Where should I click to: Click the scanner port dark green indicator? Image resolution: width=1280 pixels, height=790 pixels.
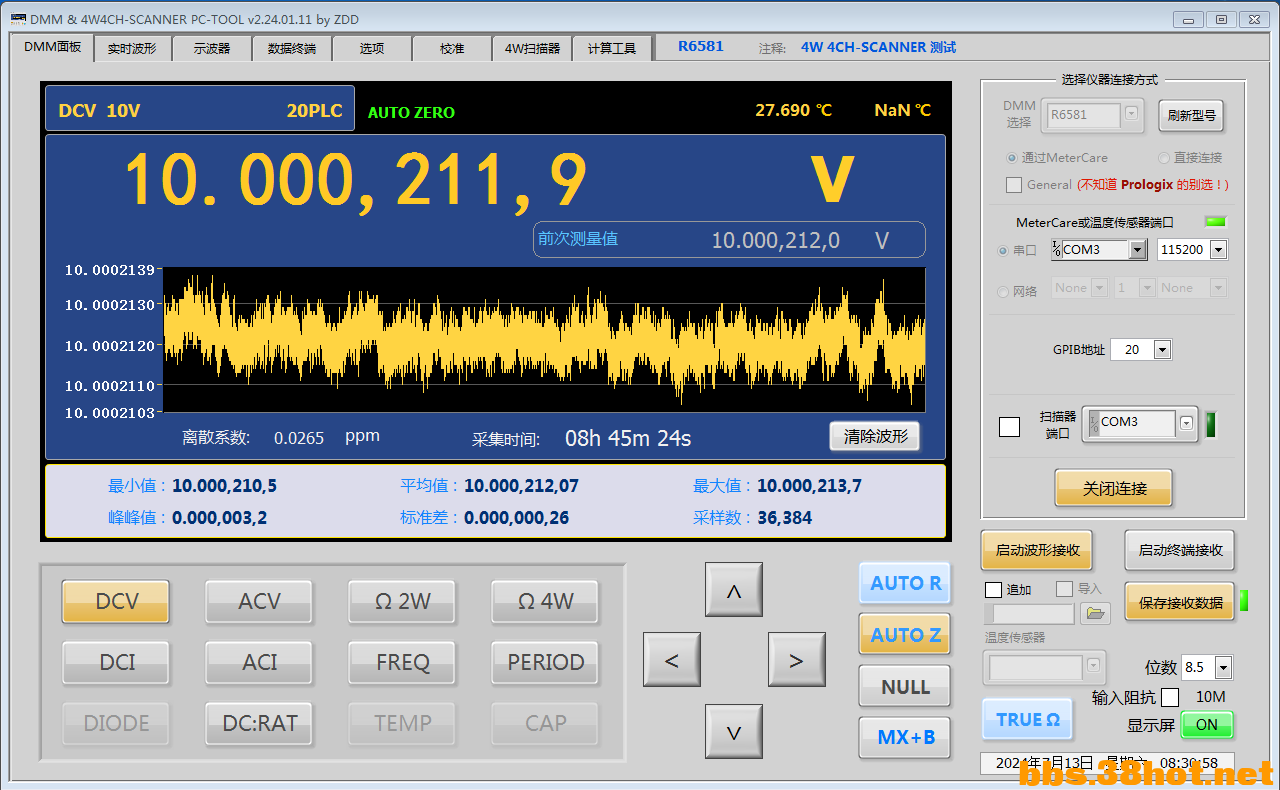(x=1210, y=425)
